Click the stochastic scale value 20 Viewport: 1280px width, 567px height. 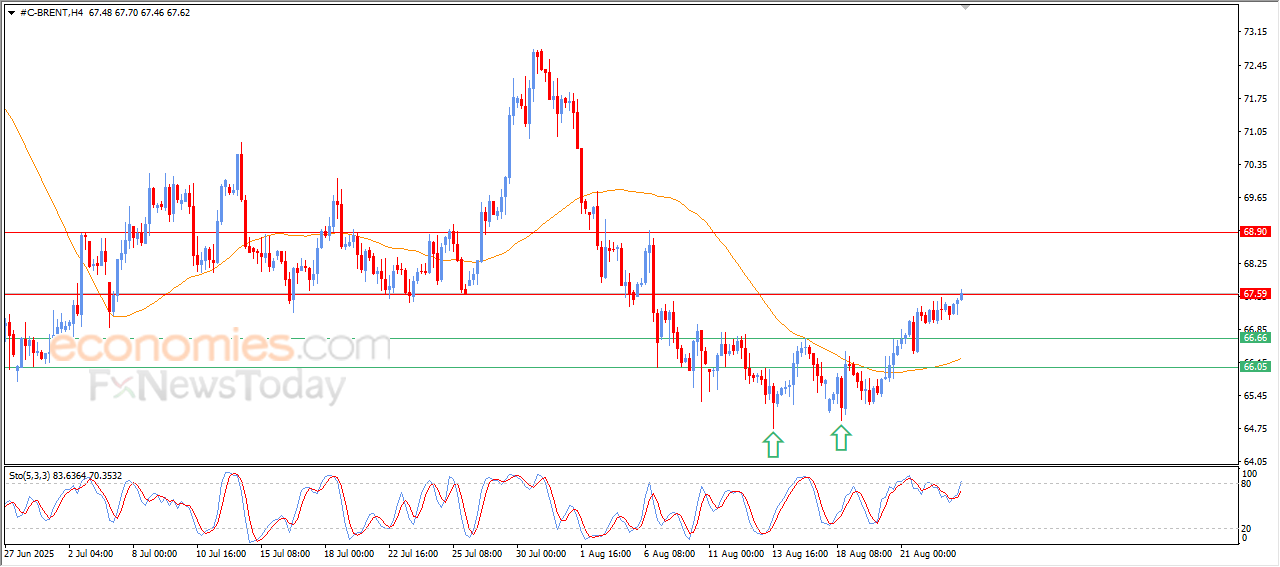point(1247,528)
